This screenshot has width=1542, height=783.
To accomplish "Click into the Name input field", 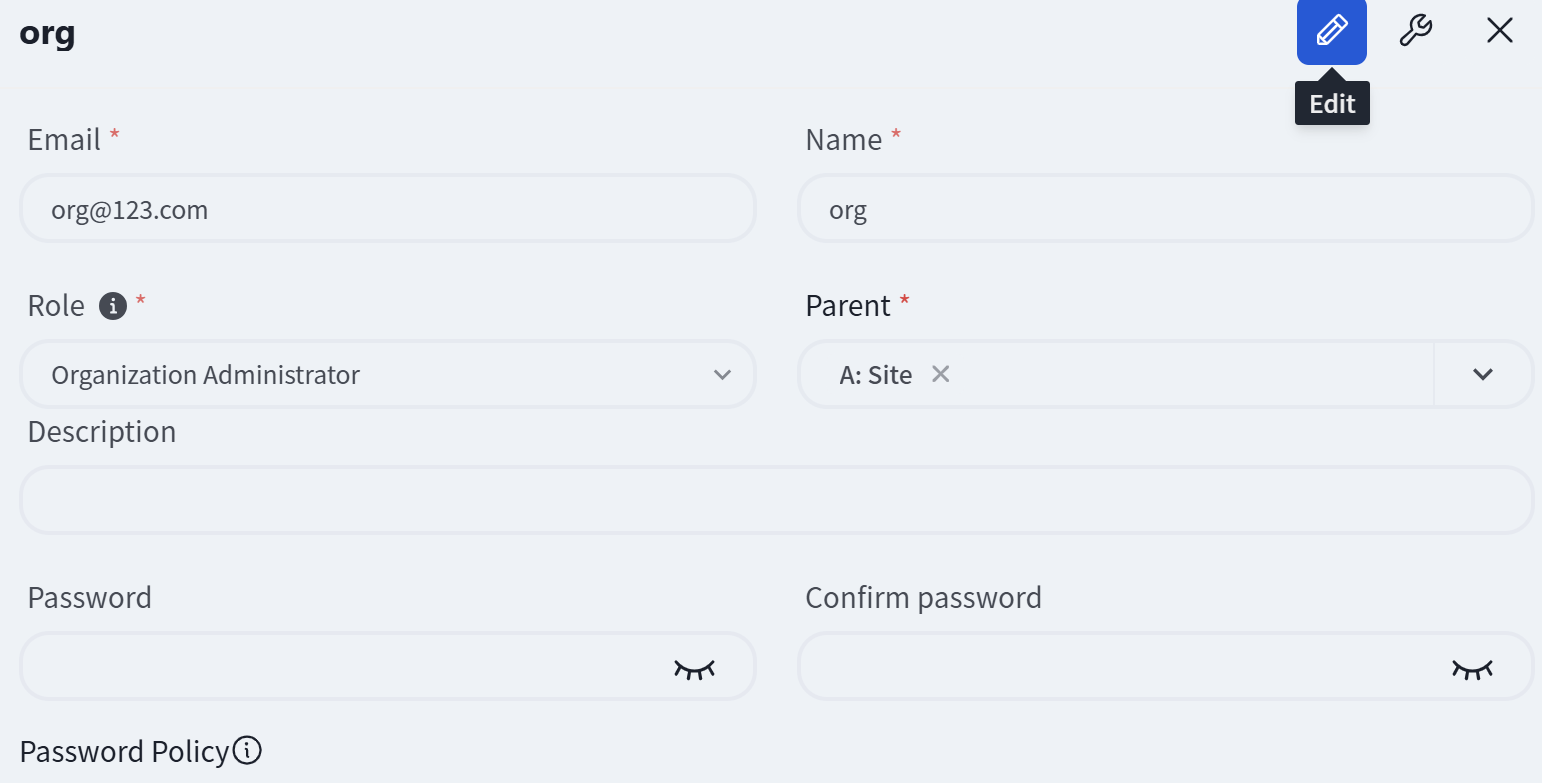I will (x=1165, y=209).
